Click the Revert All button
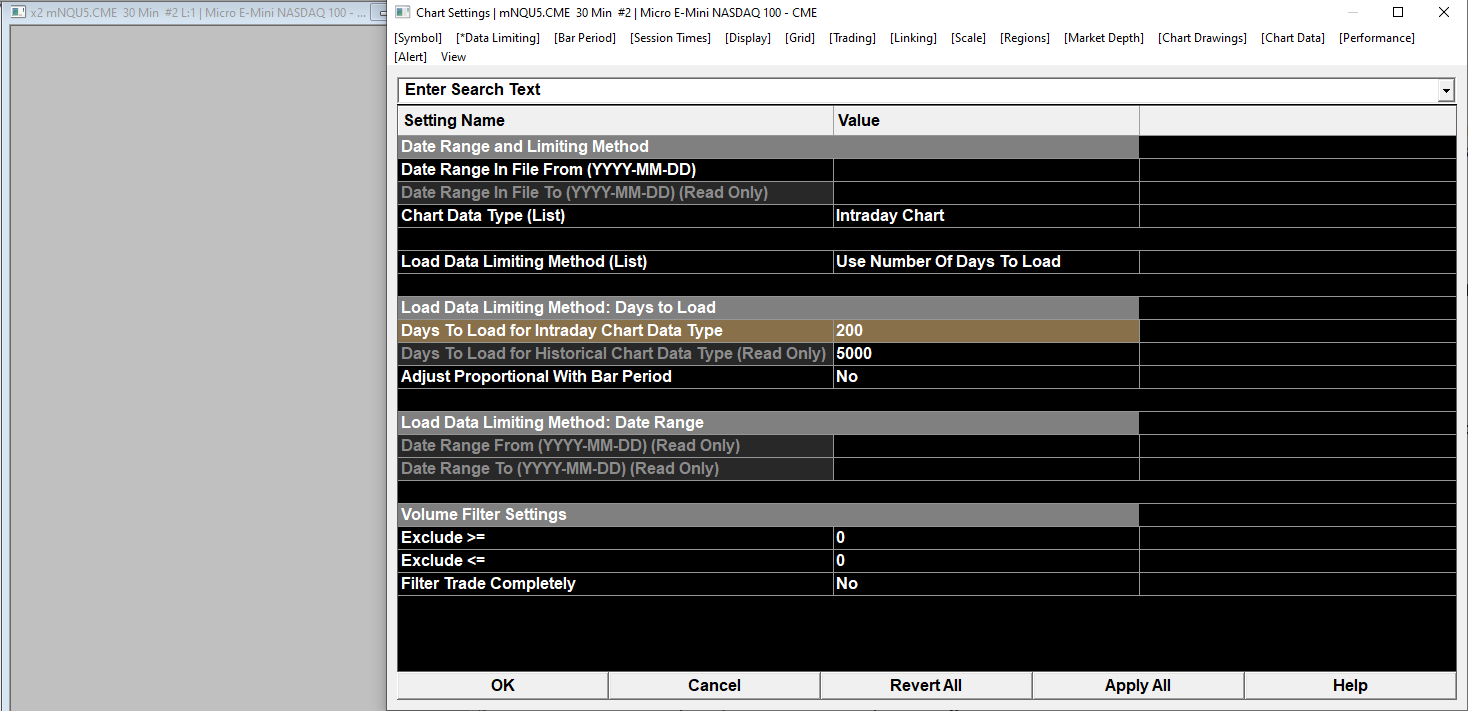This screenshot has height=711, width=1468. click(926, 685)
